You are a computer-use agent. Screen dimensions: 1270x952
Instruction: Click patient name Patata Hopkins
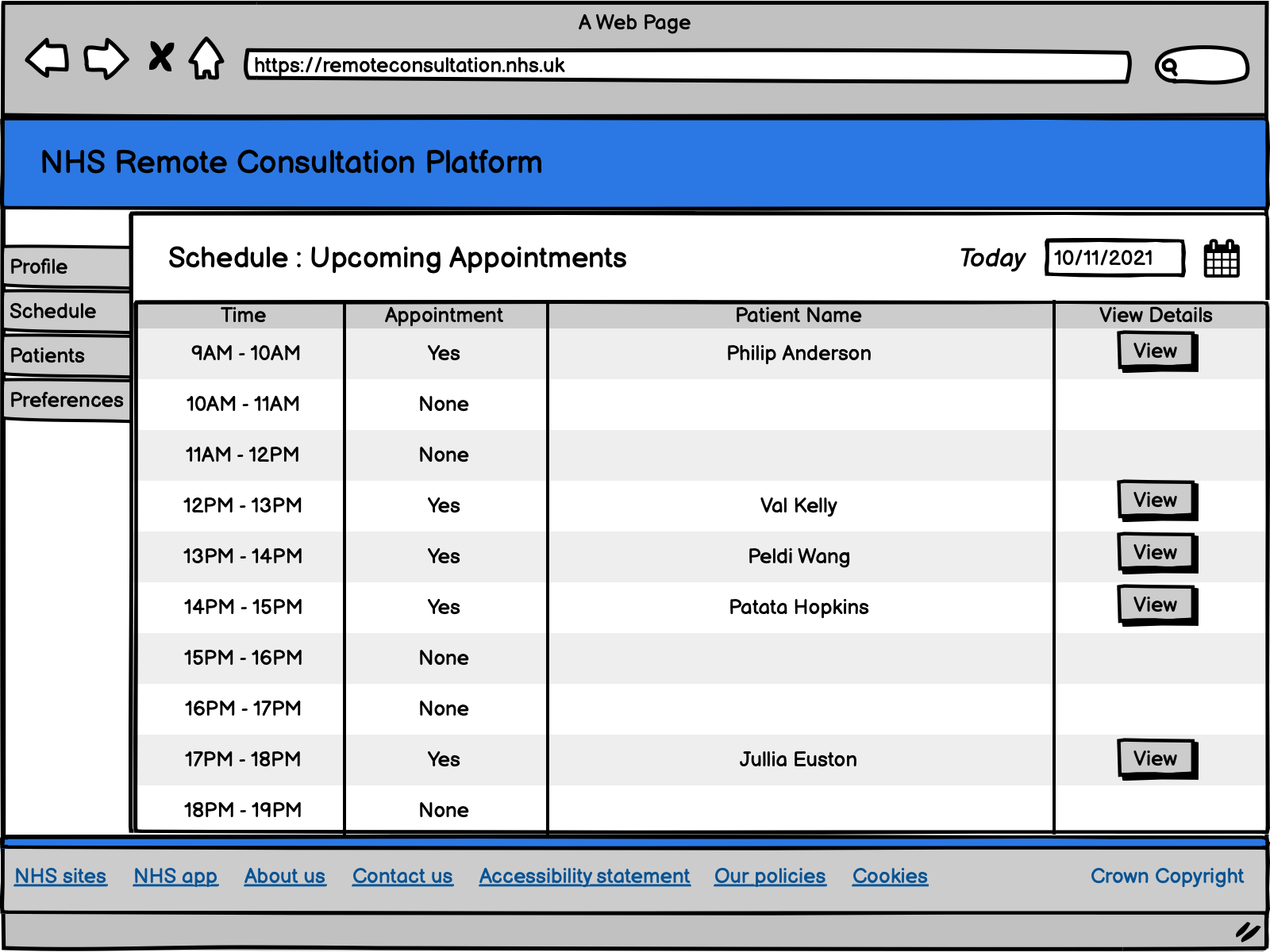[799, 607]
